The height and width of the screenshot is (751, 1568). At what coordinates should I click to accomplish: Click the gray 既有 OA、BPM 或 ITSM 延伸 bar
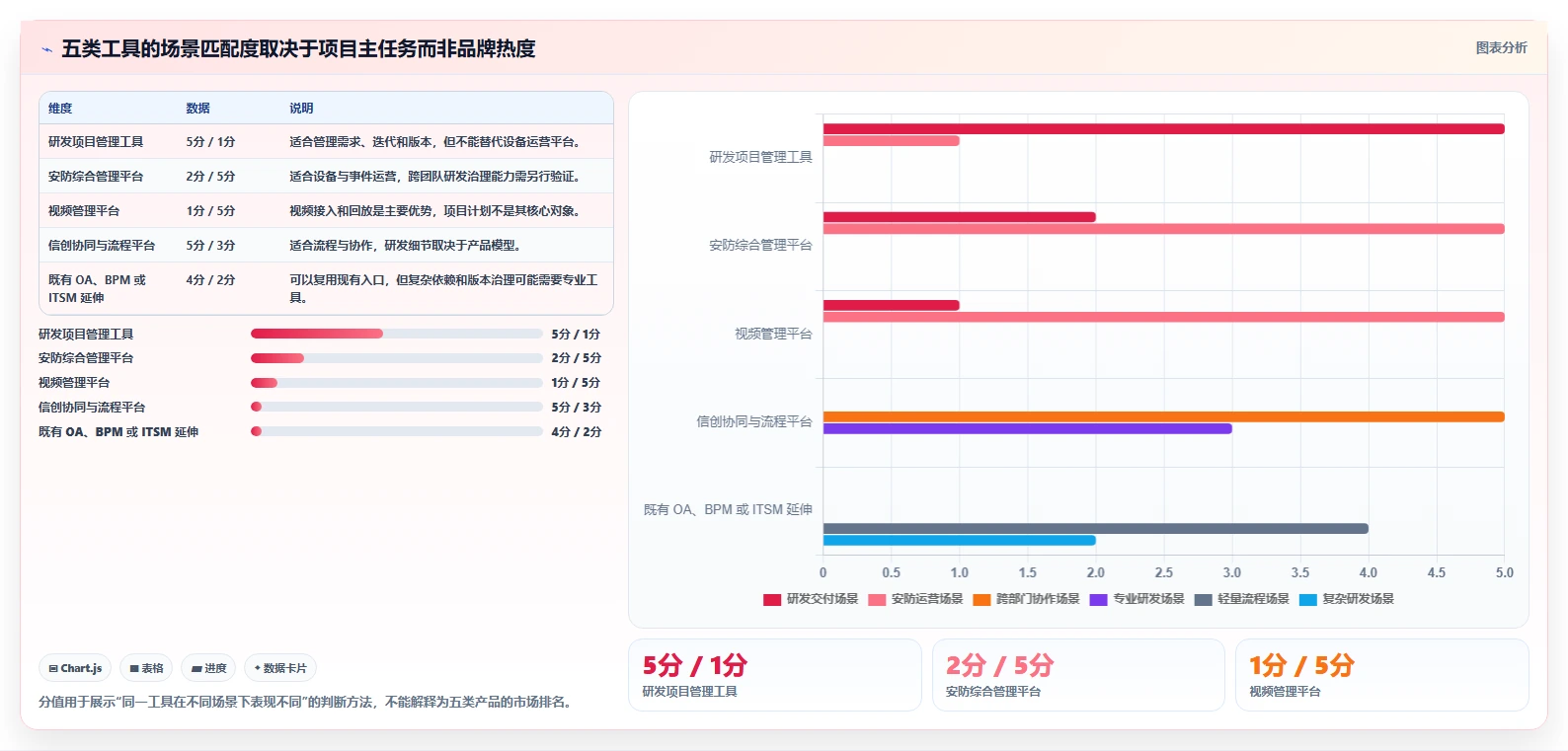[1096, 529]
